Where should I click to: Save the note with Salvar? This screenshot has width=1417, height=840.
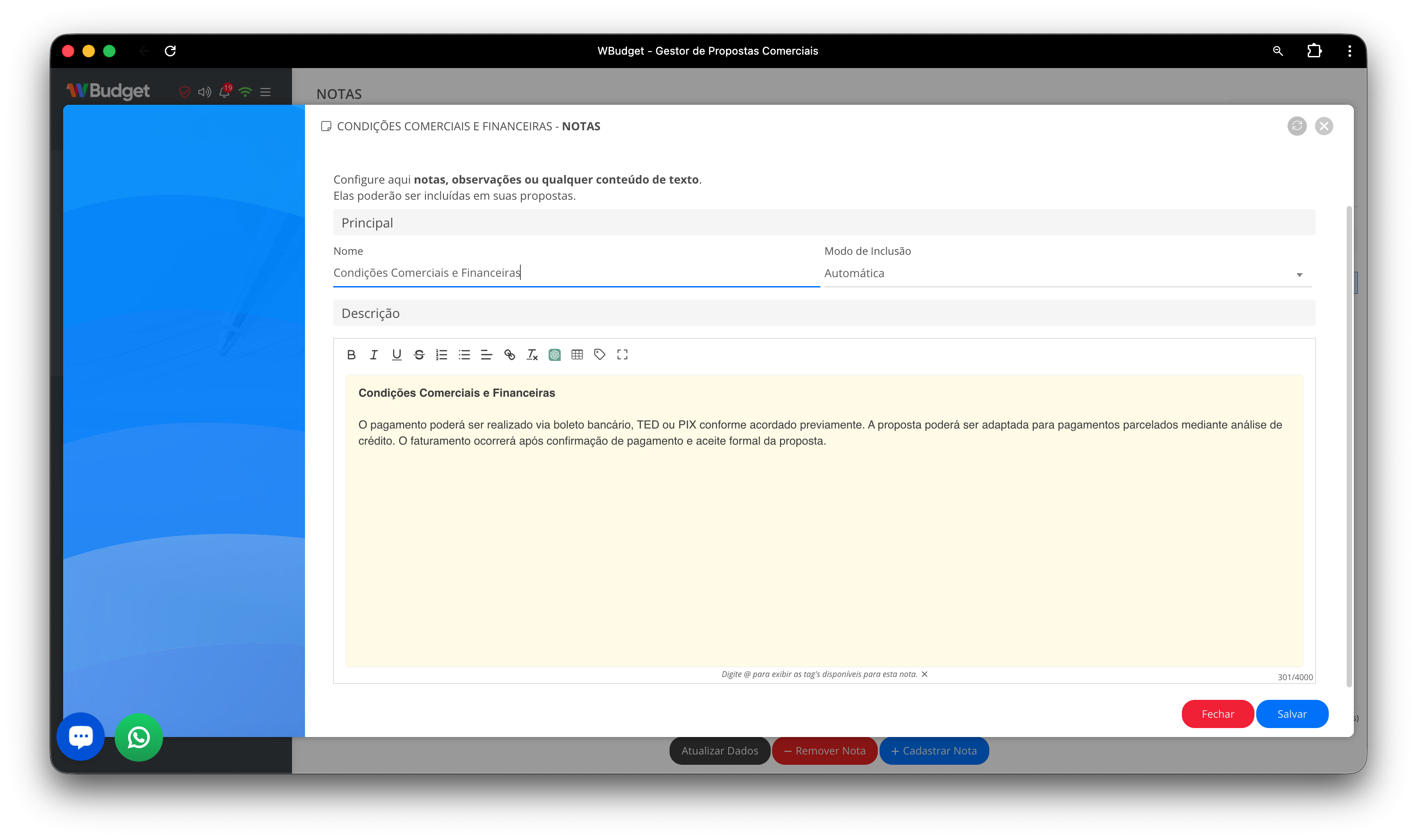(x=1291, y=714)
